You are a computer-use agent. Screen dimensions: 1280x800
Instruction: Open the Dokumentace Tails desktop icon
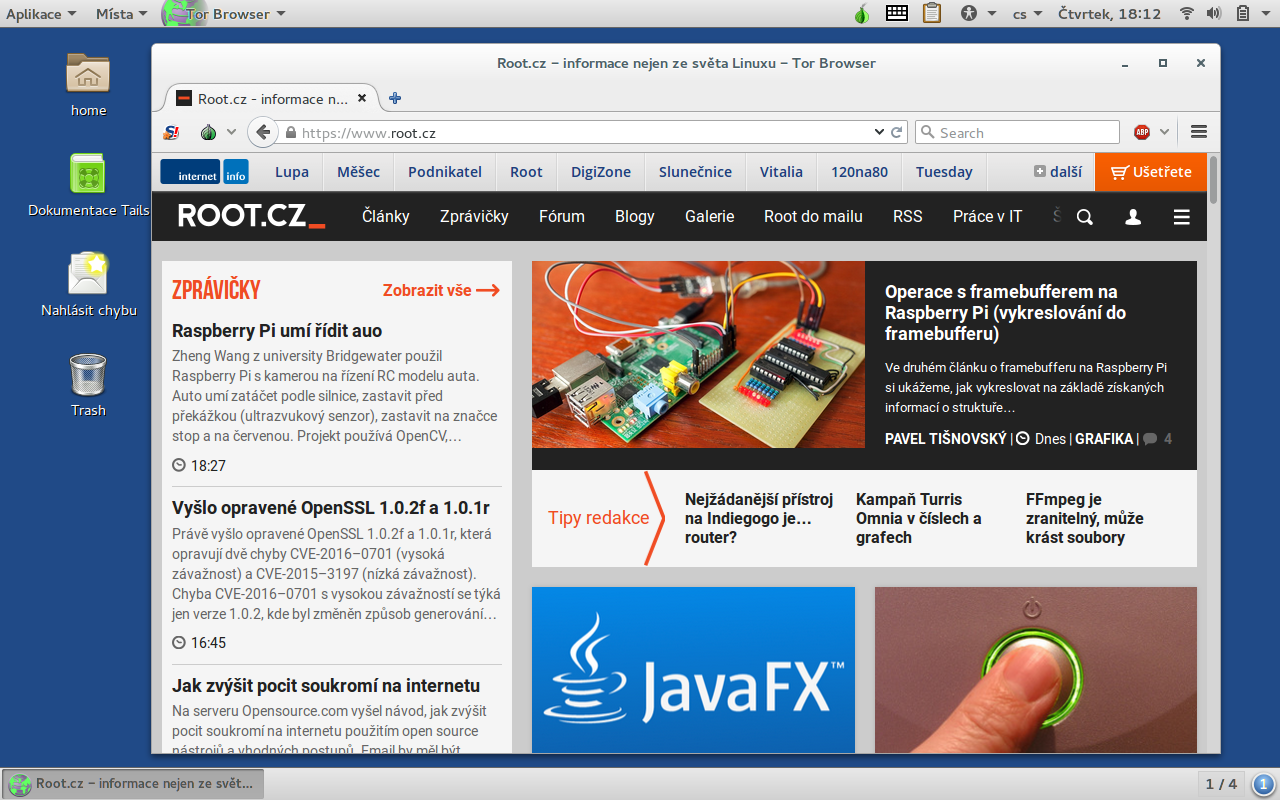pyautogui.click(x=88, y=172)
